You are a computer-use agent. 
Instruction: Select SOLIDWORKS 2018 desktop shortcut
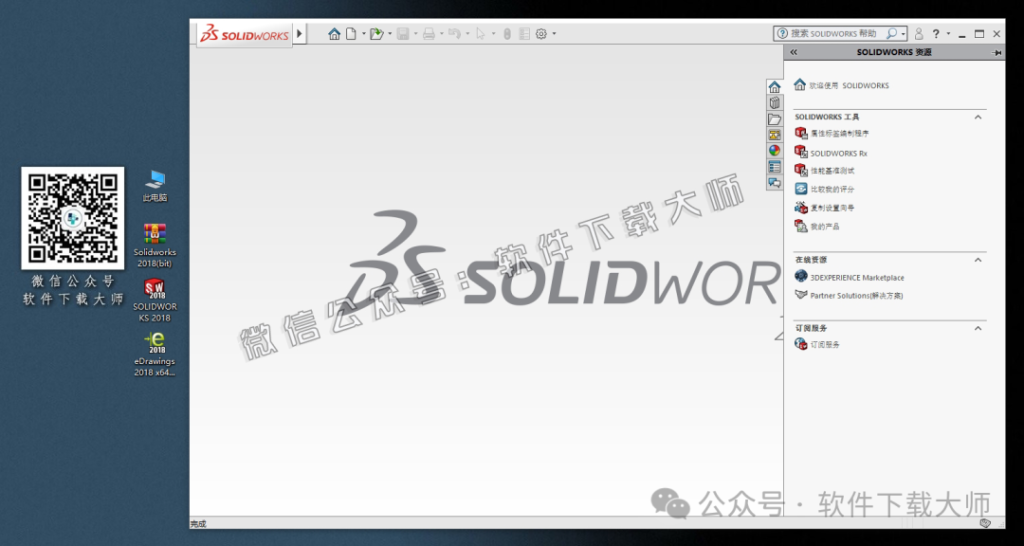155,300
